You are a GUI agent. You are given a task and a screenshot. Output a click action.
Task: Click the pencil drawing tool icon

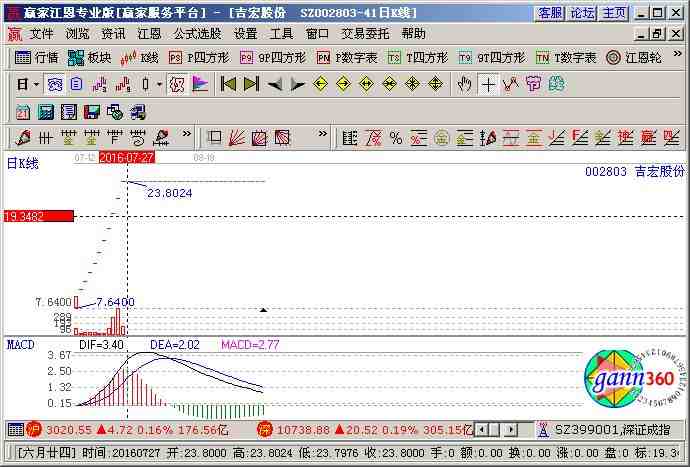pyautogui.click(x=23, y=138)
